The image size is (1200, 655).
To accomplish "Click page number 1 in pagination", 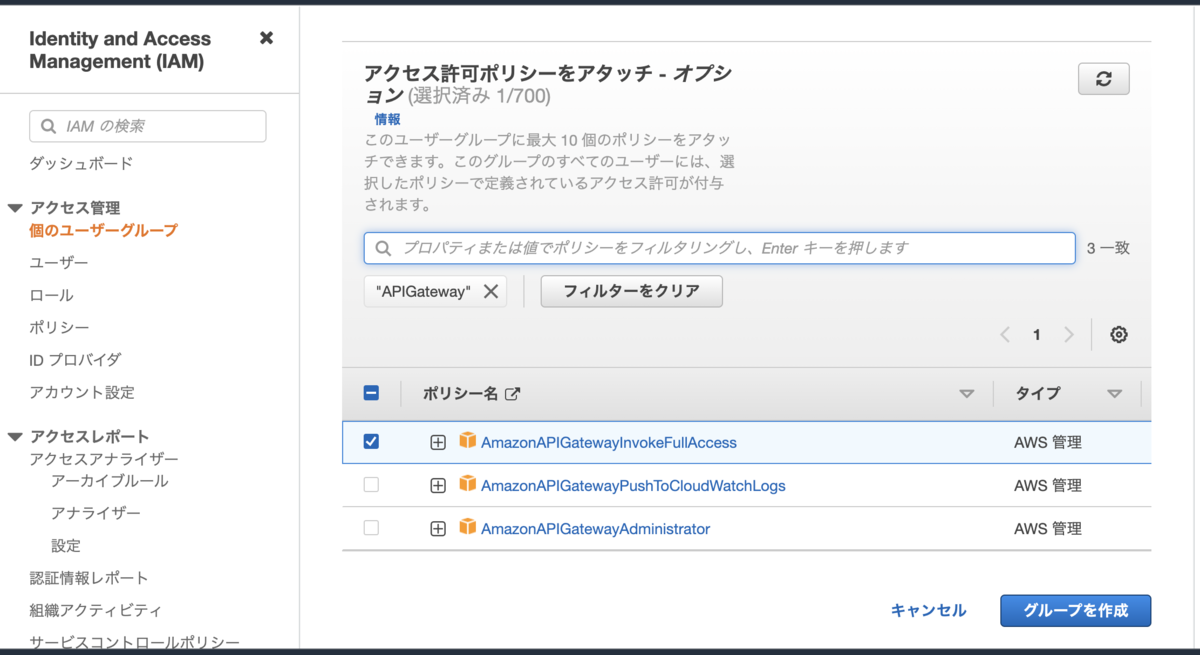I will coord(1037,335).
